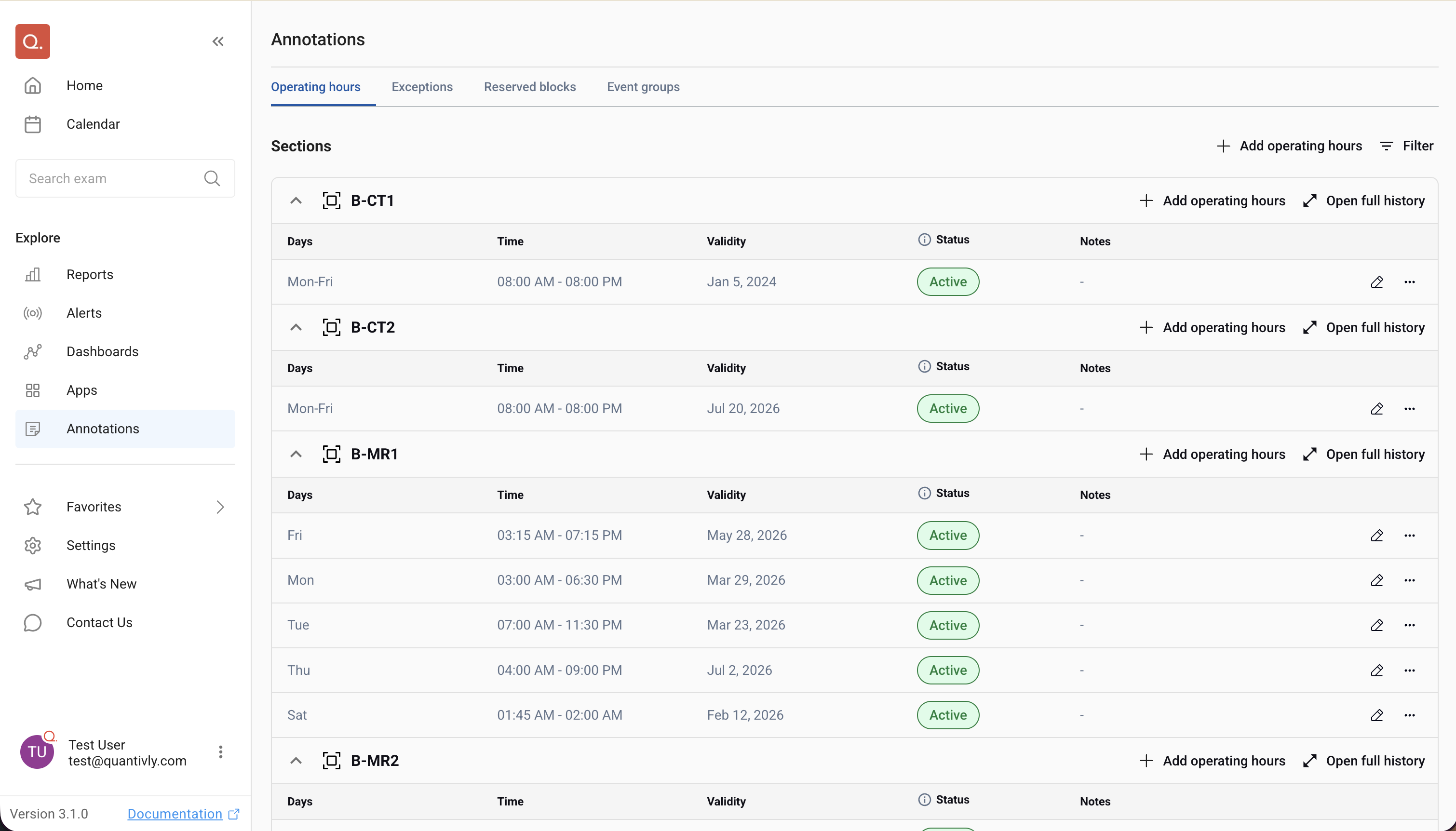Viewport: 1456px width, 831px height.
Task: Switch to the Exceptions tab
Action: click(422, 87)
